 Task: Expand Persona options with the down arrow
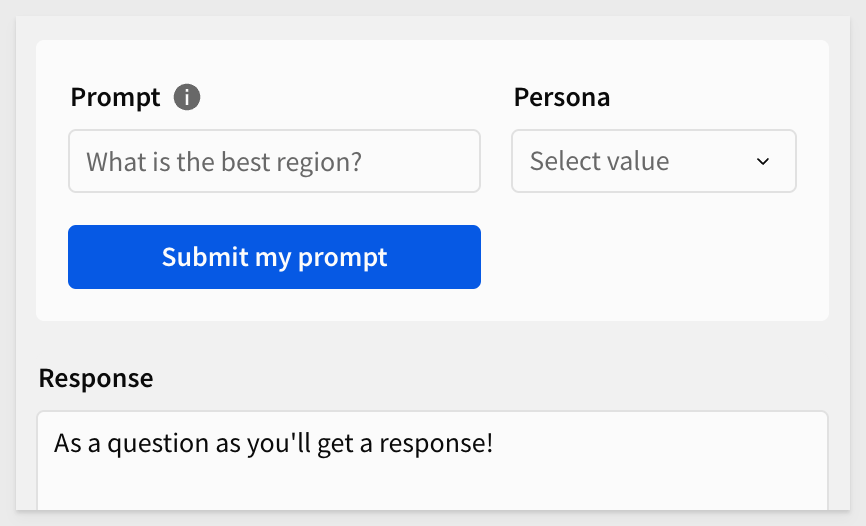click(x=763, y=161)
